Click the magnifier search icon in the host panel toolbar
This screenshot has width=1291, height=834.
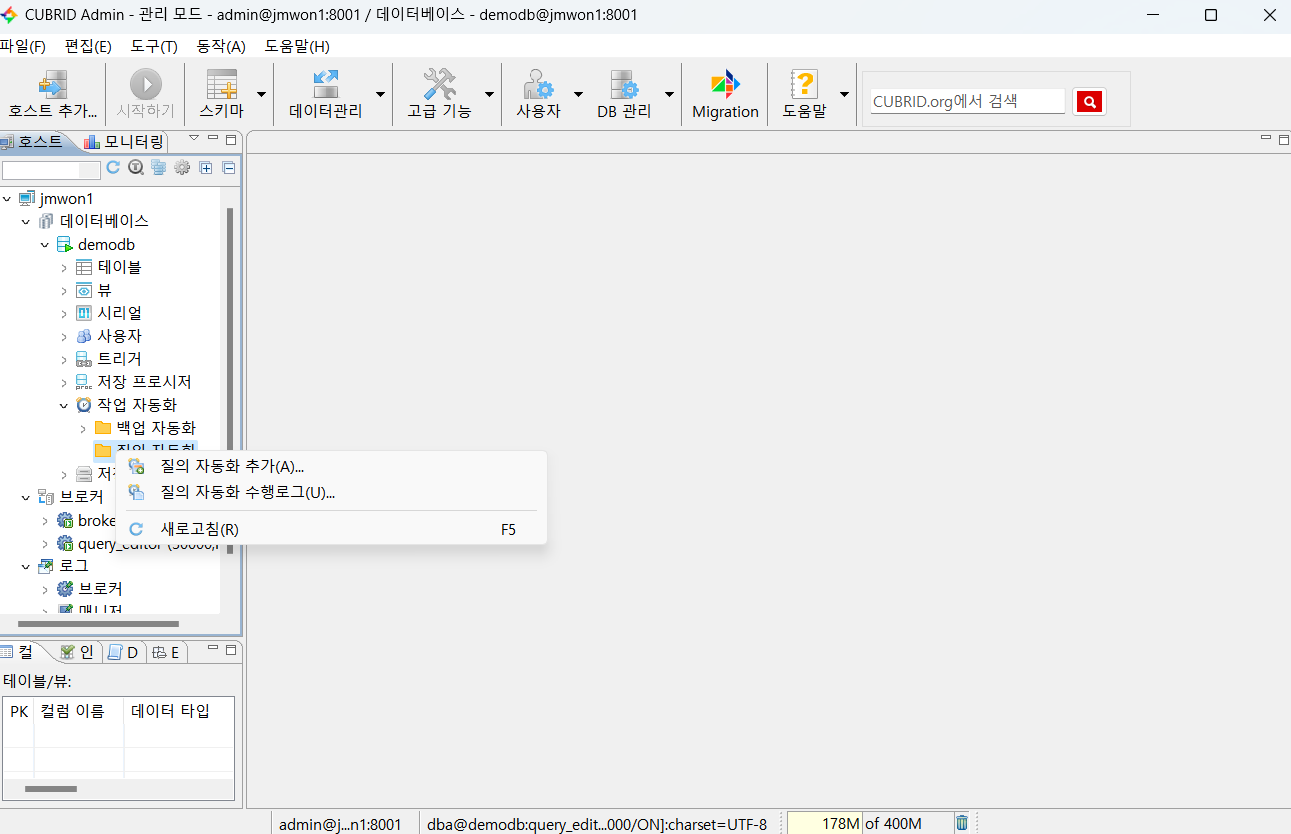pyautogui.click(x=136, y=168)
